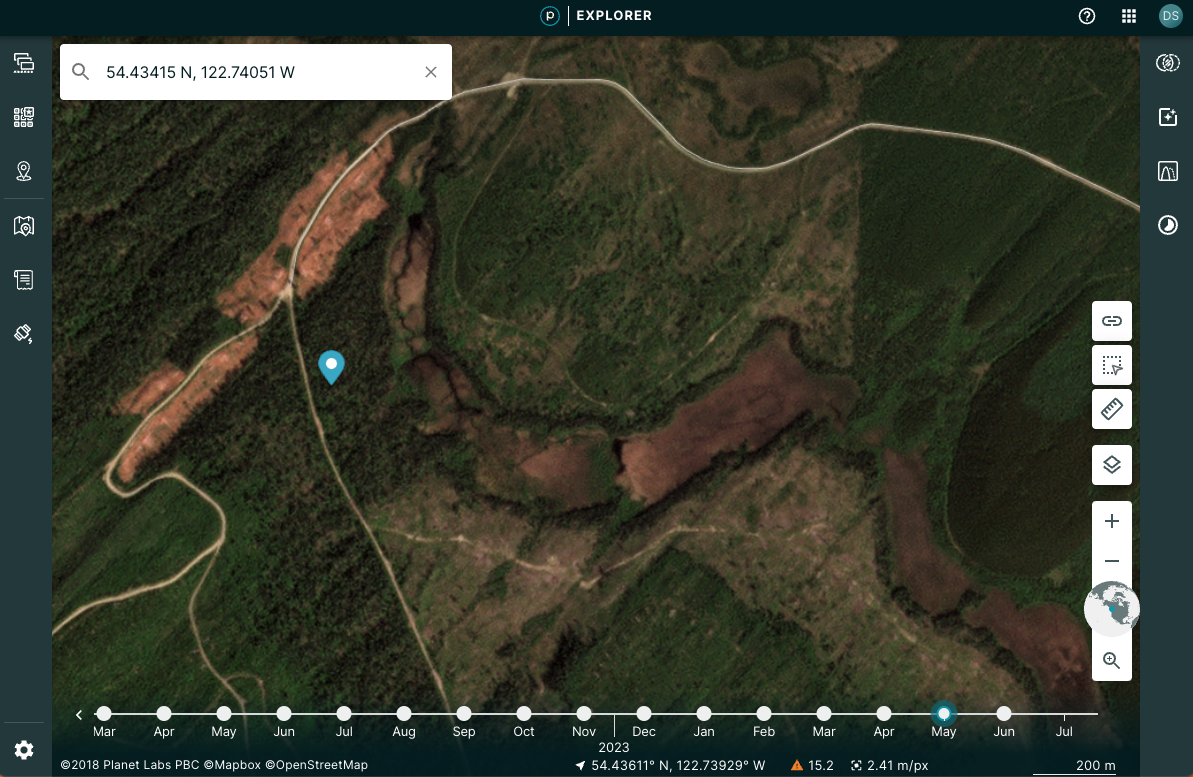
Task: Open the imagery layers stack panel
Action: [x=24, y=62]
